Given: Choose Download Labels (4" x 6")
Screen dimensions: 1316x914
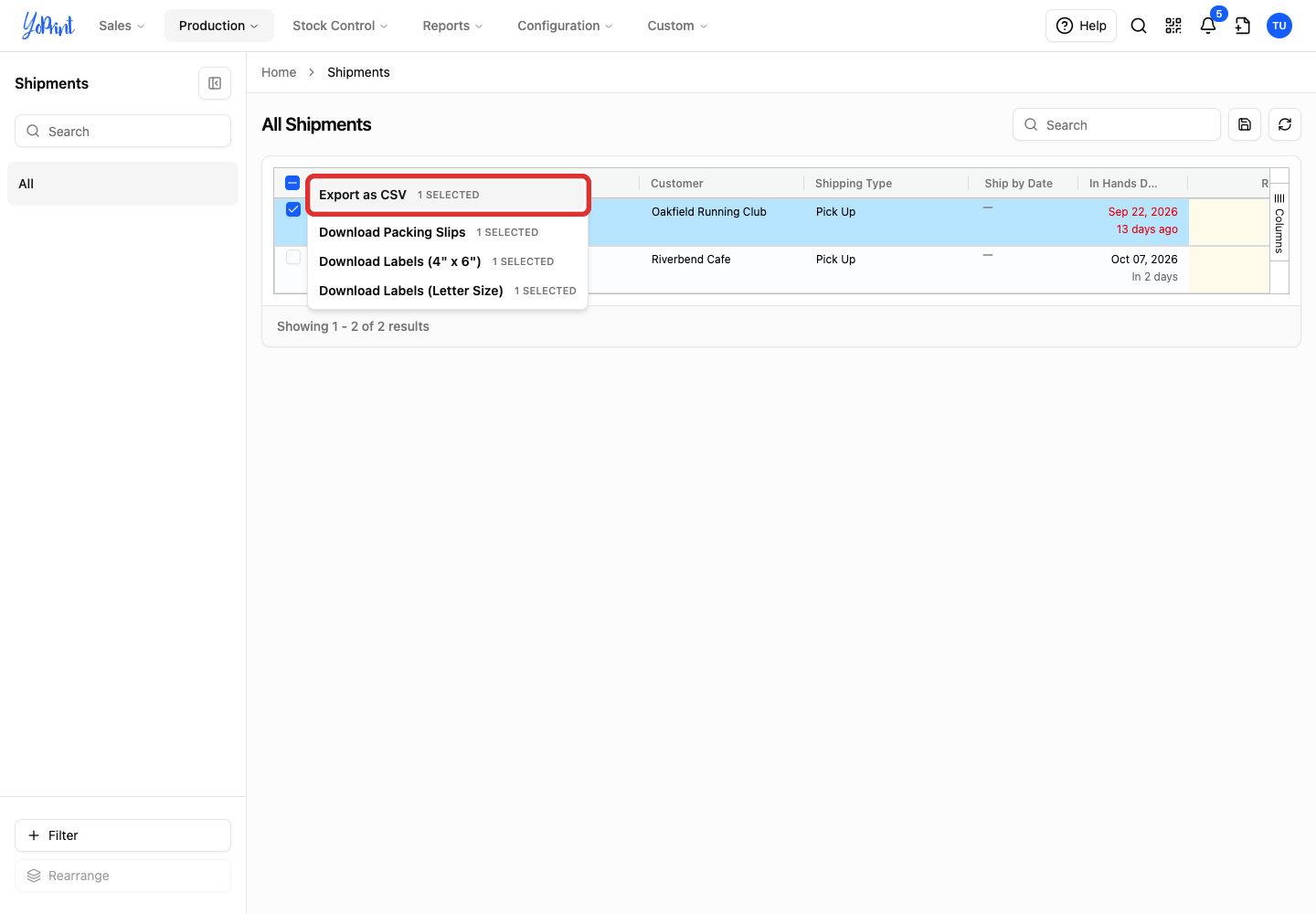Looking at the screenshot, I should 448,261.
